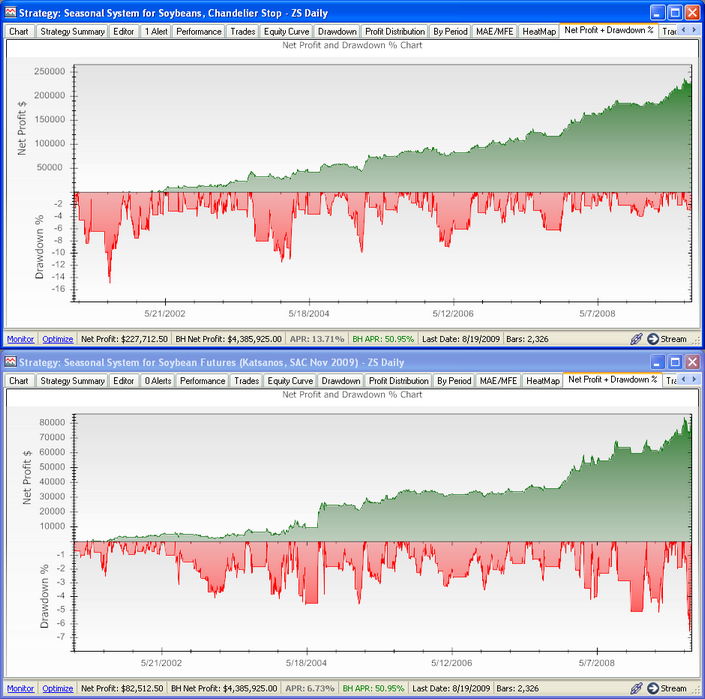Image resolution: width=705 pixels, height=699 pixels.
Task: Click the Optimize link in the top window's status bar
Action: (x=57, y=339)
